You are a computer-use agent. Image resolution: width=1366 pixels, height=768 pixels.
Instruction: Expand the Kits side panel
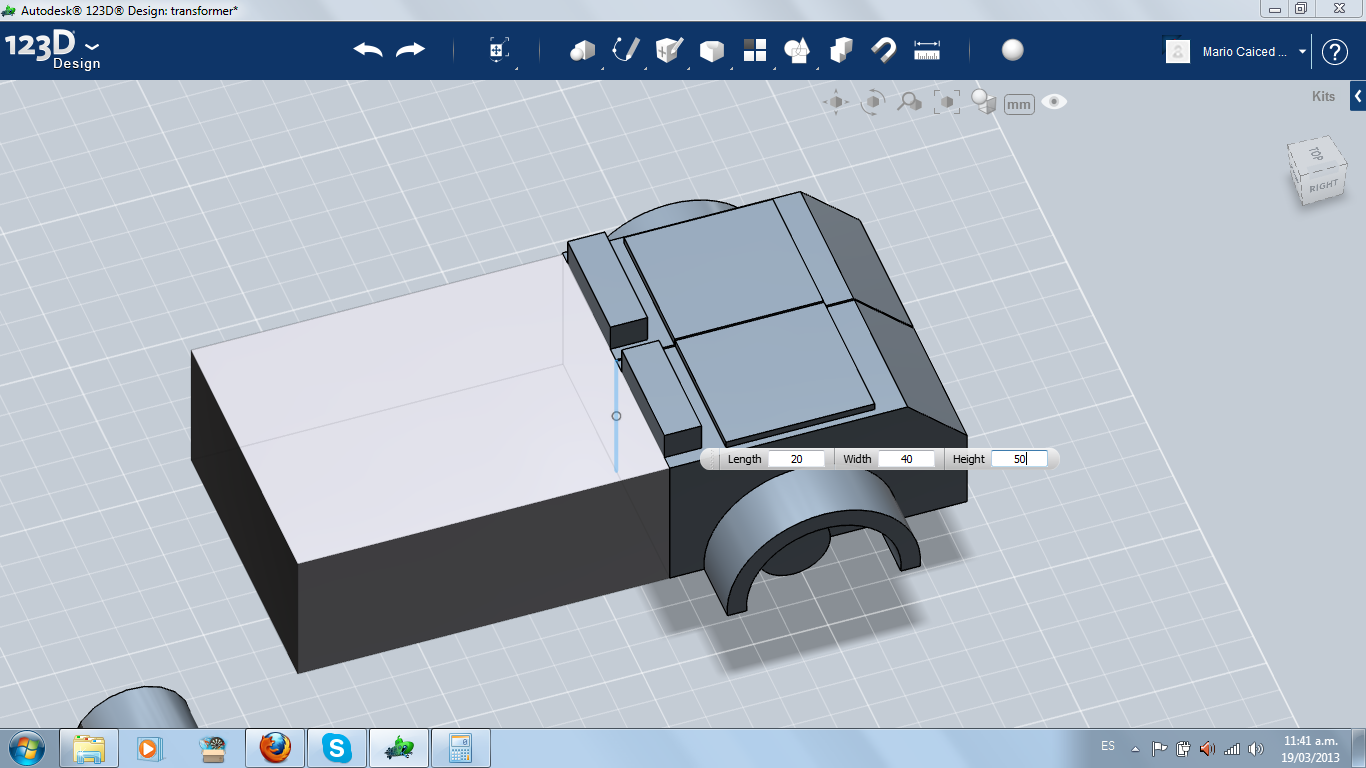coord(1358,96)
